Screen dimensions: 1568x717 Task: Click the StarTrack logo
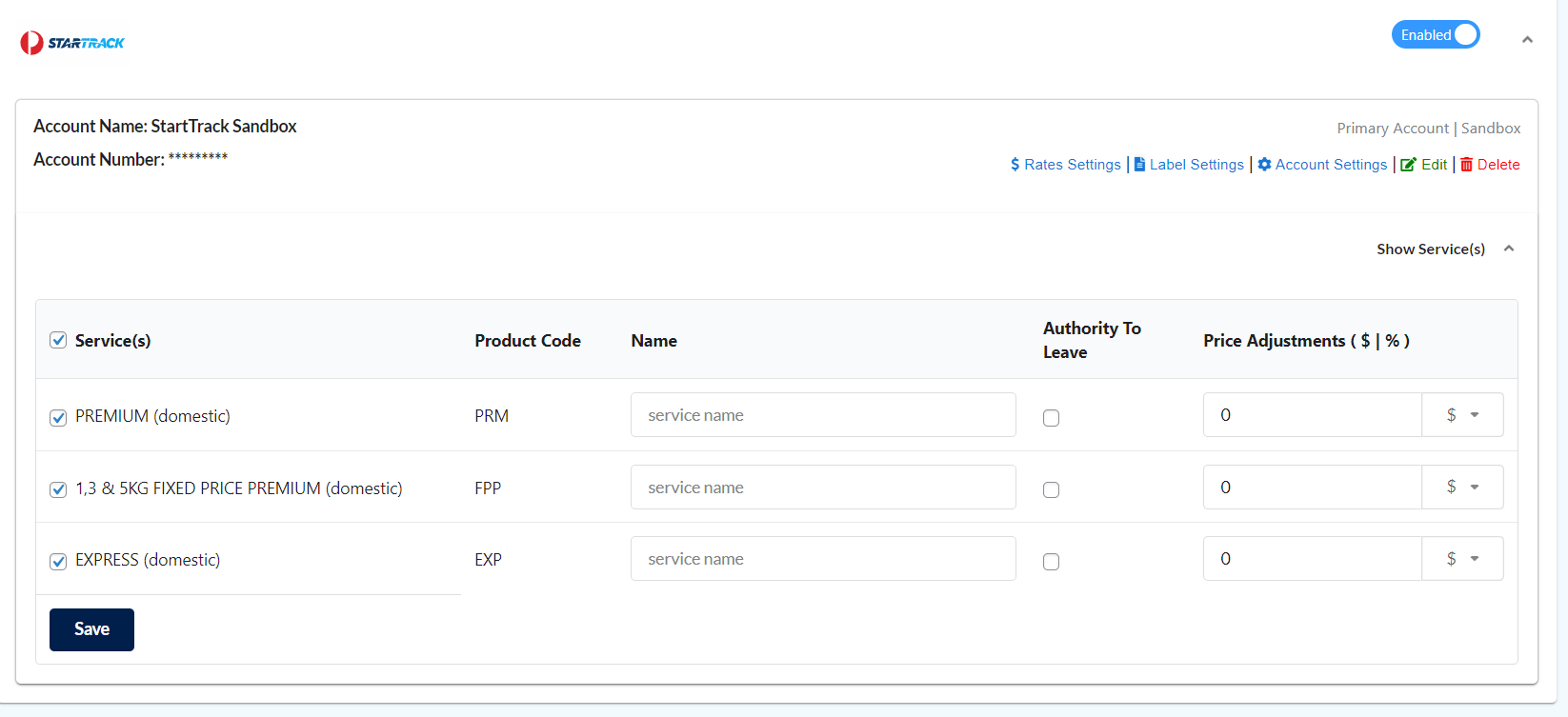72,43
